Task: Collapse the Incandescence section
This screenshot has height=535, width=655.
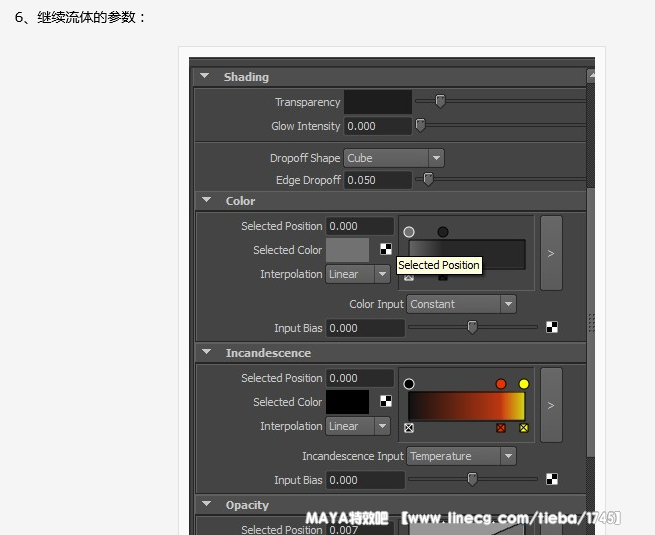Action: point(206,352)
